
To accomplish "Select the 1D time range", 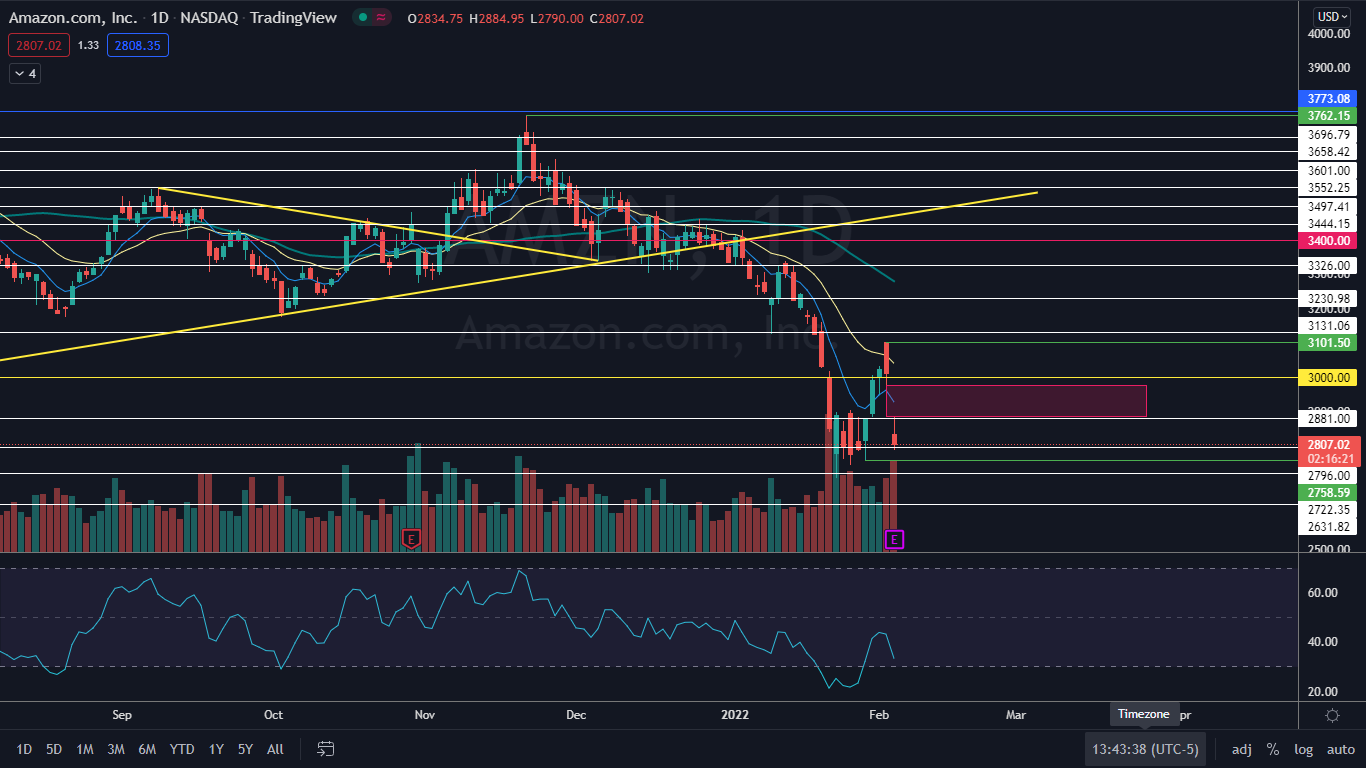I will pos(24,749).
